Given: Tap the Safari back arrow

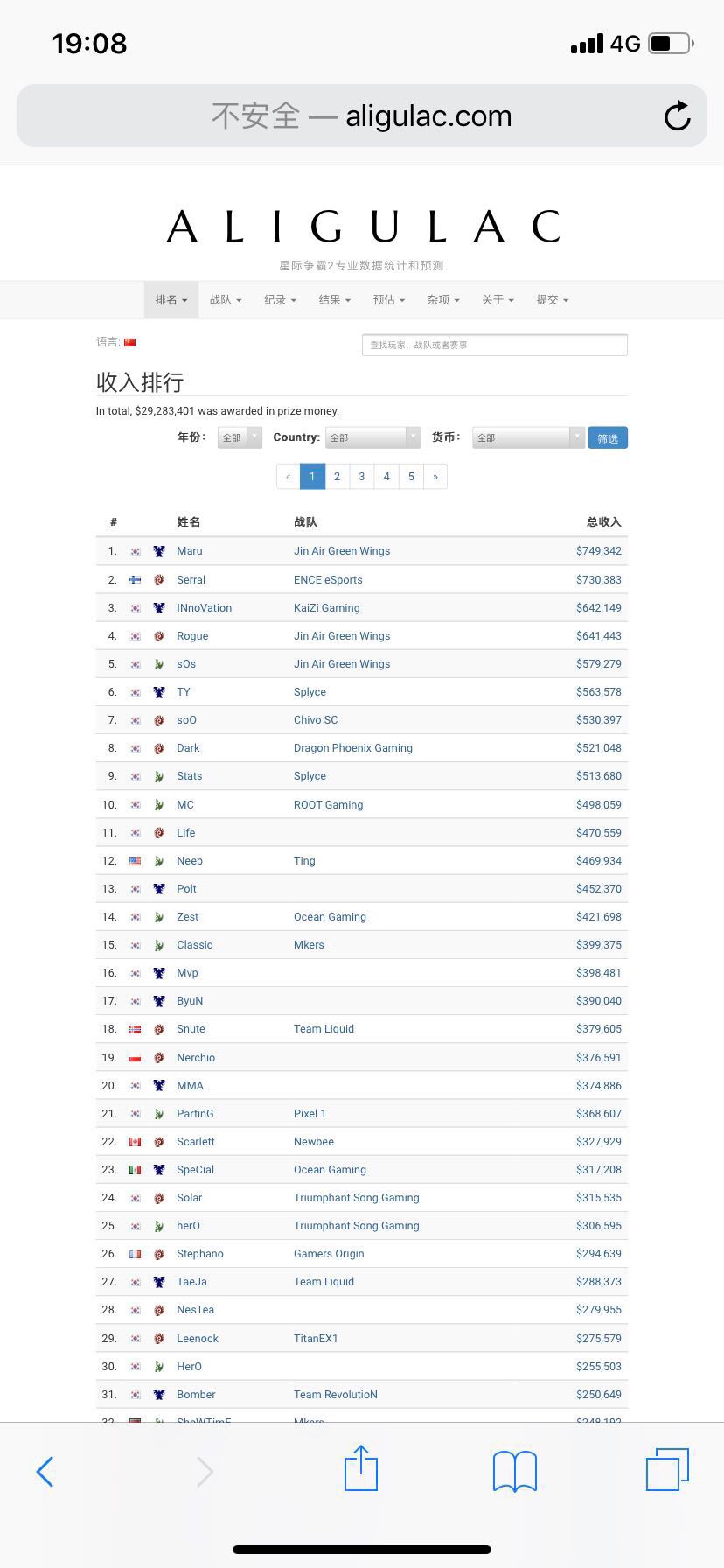Looking at the screenshot, I should point(45,1472).
